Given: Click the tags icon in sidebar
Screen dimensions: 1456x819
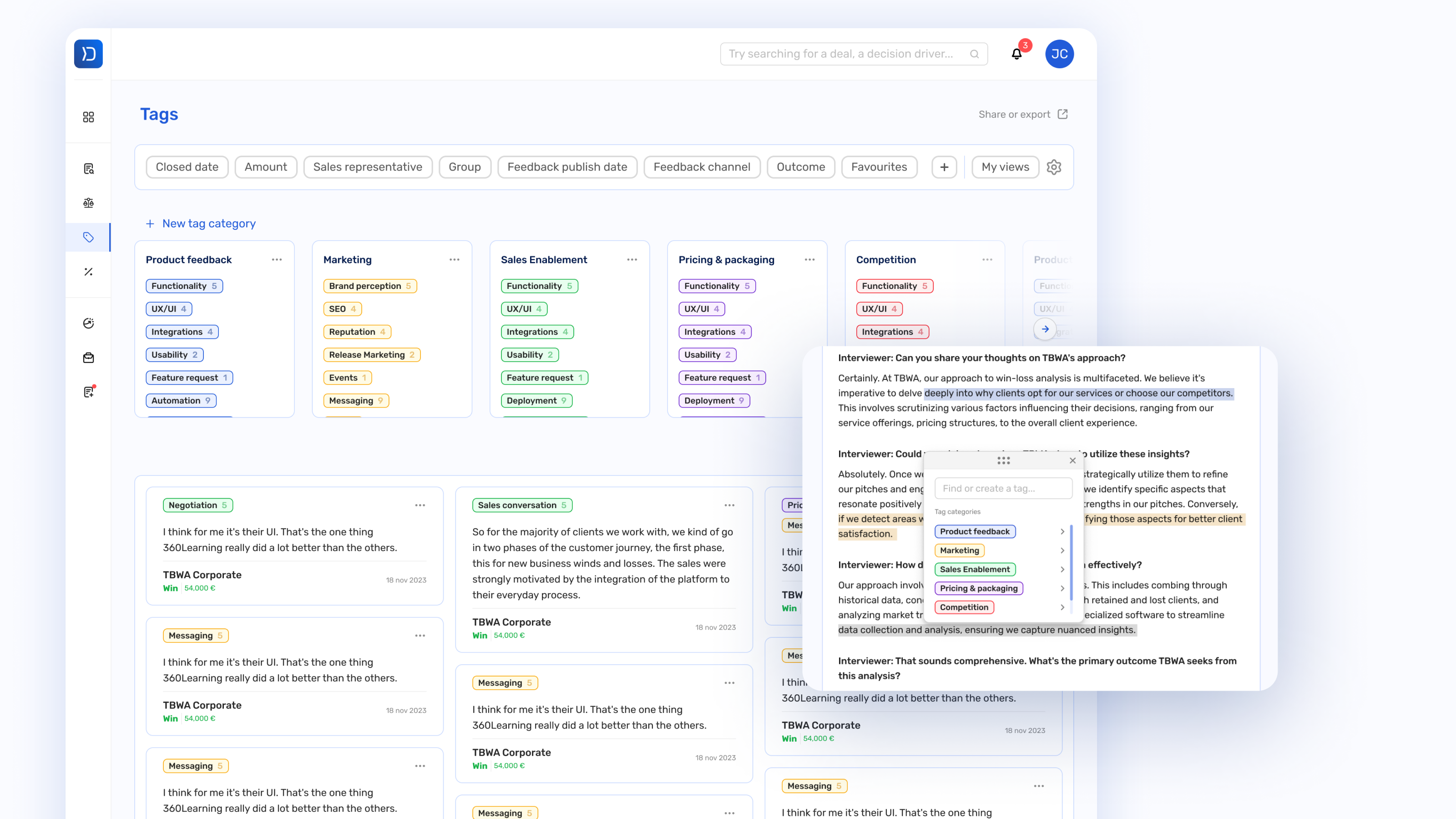Looking at the screenshot, I should (88, 238).
